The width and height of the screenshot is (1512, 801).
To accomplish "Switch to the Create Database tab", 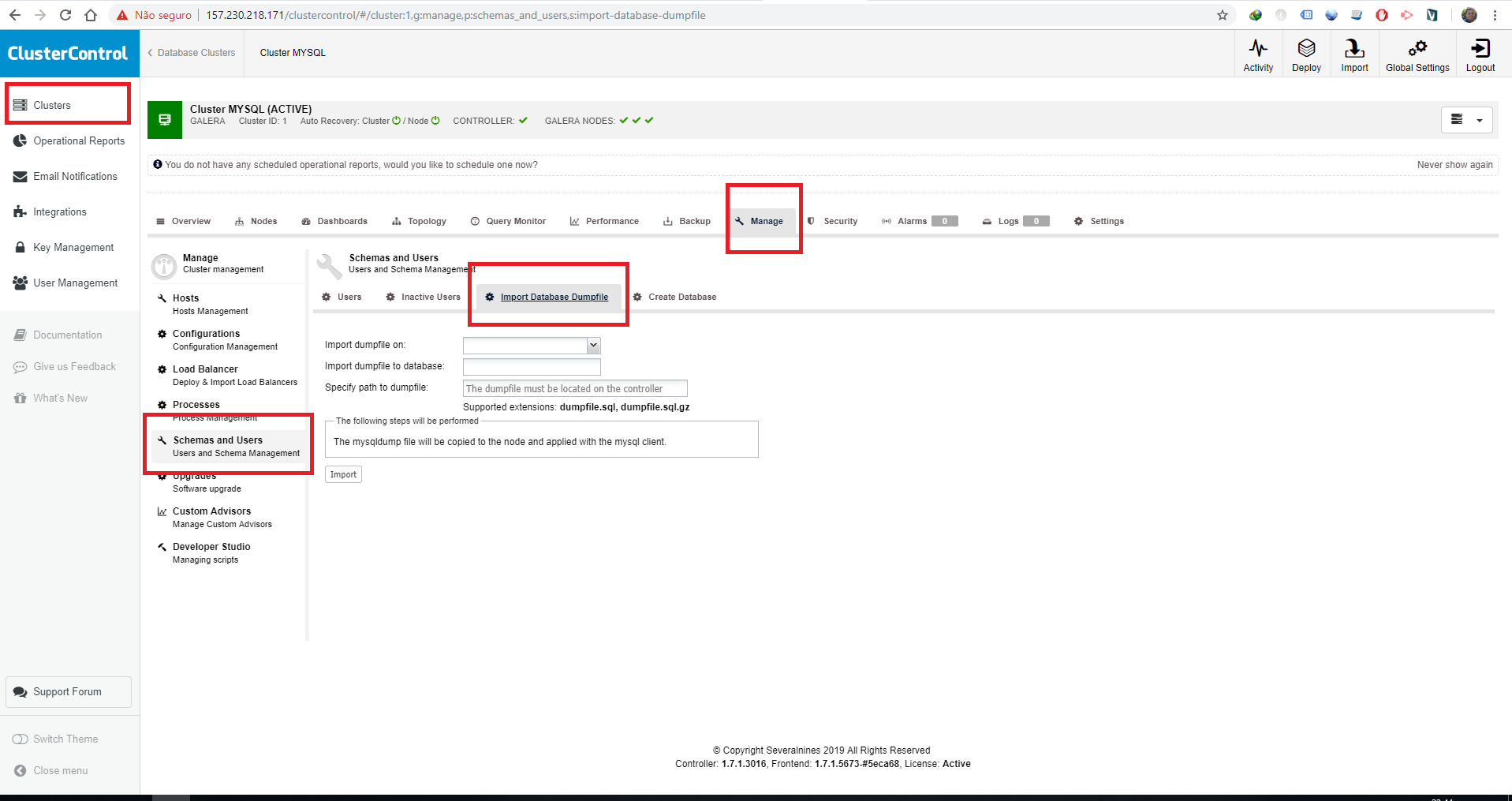I will (x=682, y=297).
